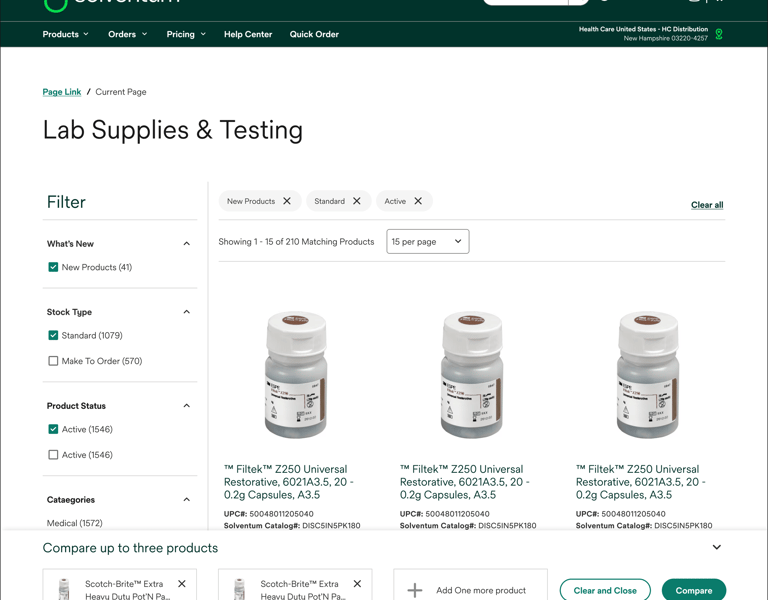
Task: Click the location pin icon in header
Action: pyautogui.click(x=719, y=34)
